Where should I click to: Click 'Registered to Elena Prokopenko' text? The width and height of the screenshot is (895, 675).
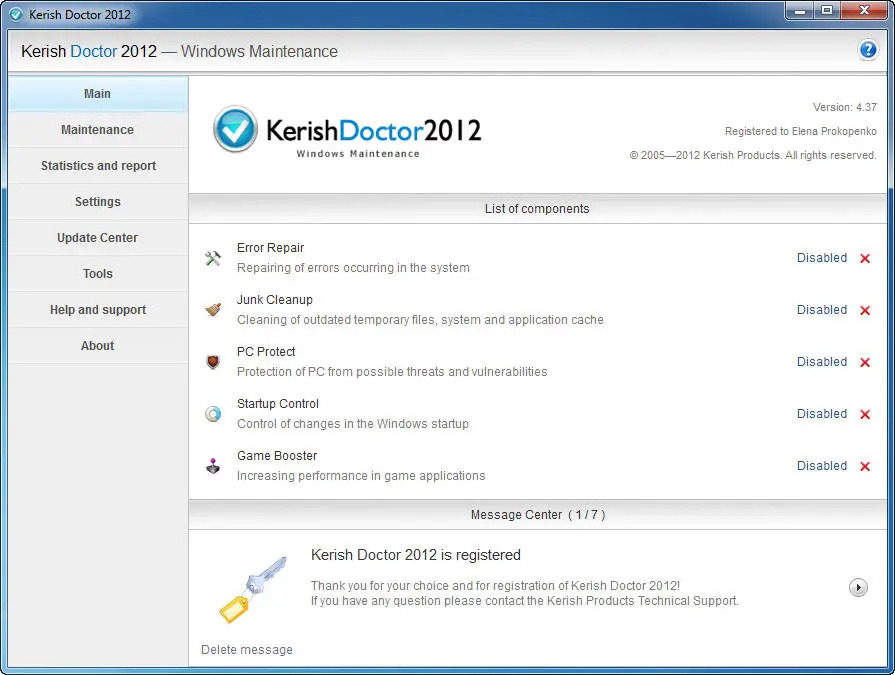801,131
